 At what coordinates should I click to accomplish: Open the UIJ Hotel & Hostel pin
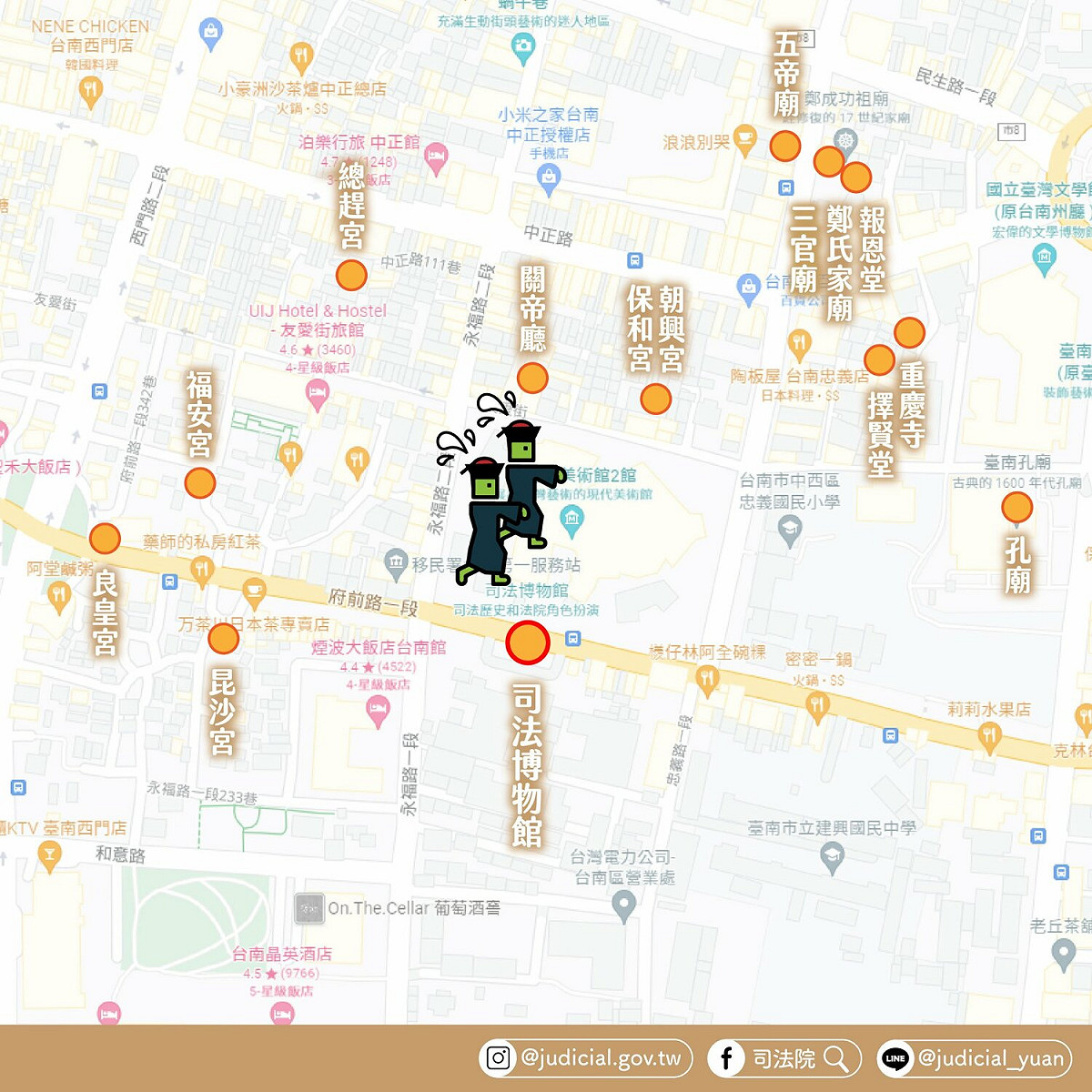point(317,396)
